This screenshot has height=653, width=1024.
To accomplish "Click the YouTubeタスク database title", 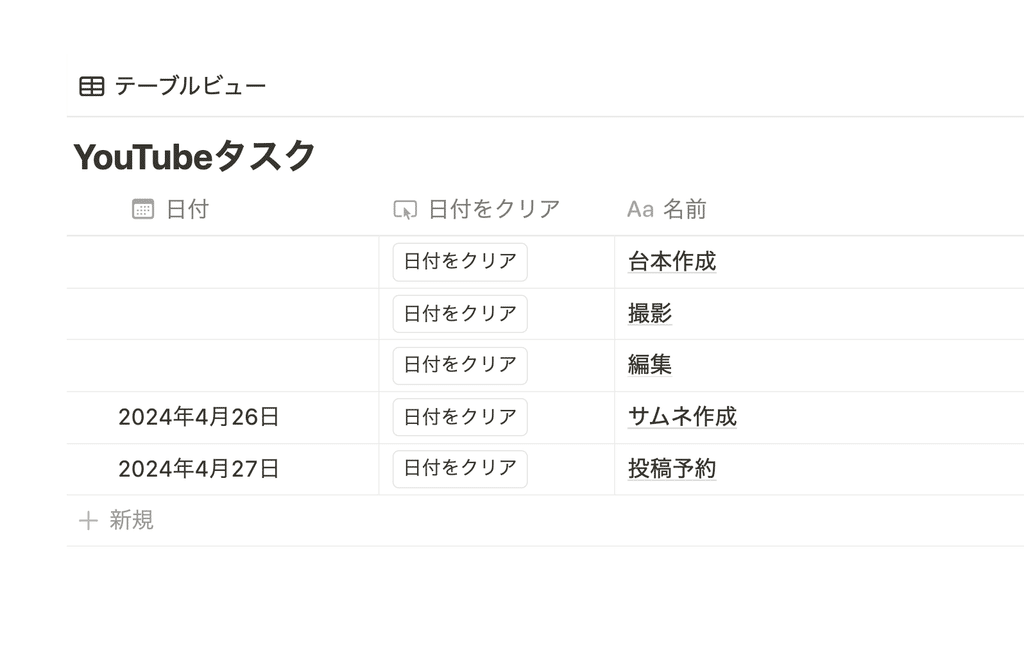I will click(195, 157).
